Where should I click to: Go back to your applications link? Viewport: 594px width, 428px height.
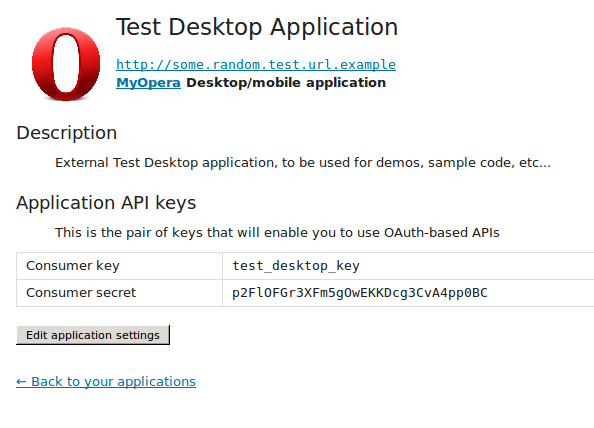[x=106, y=381]
